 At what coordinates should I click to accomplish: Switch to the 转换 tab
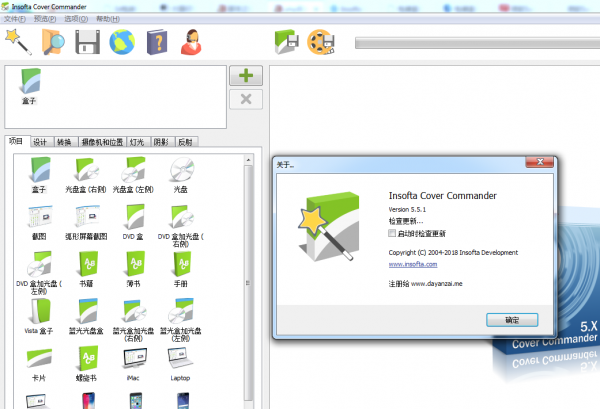click(64, 142)
